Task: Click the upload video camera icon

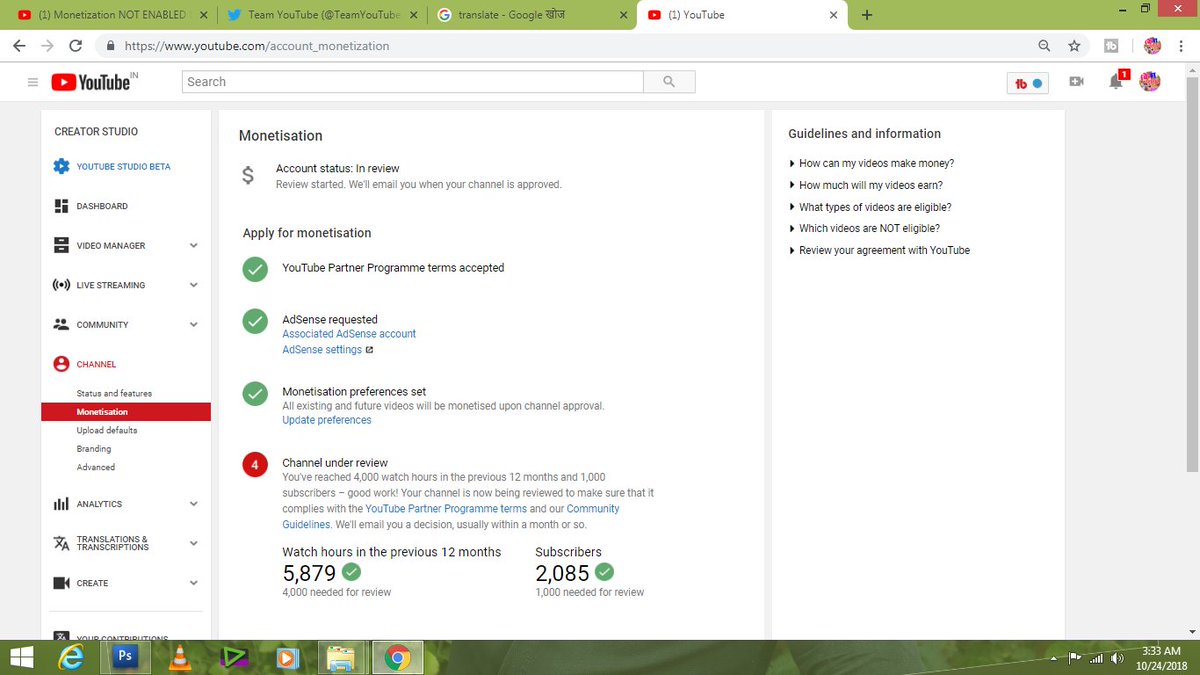Action: coord(1076,82)
